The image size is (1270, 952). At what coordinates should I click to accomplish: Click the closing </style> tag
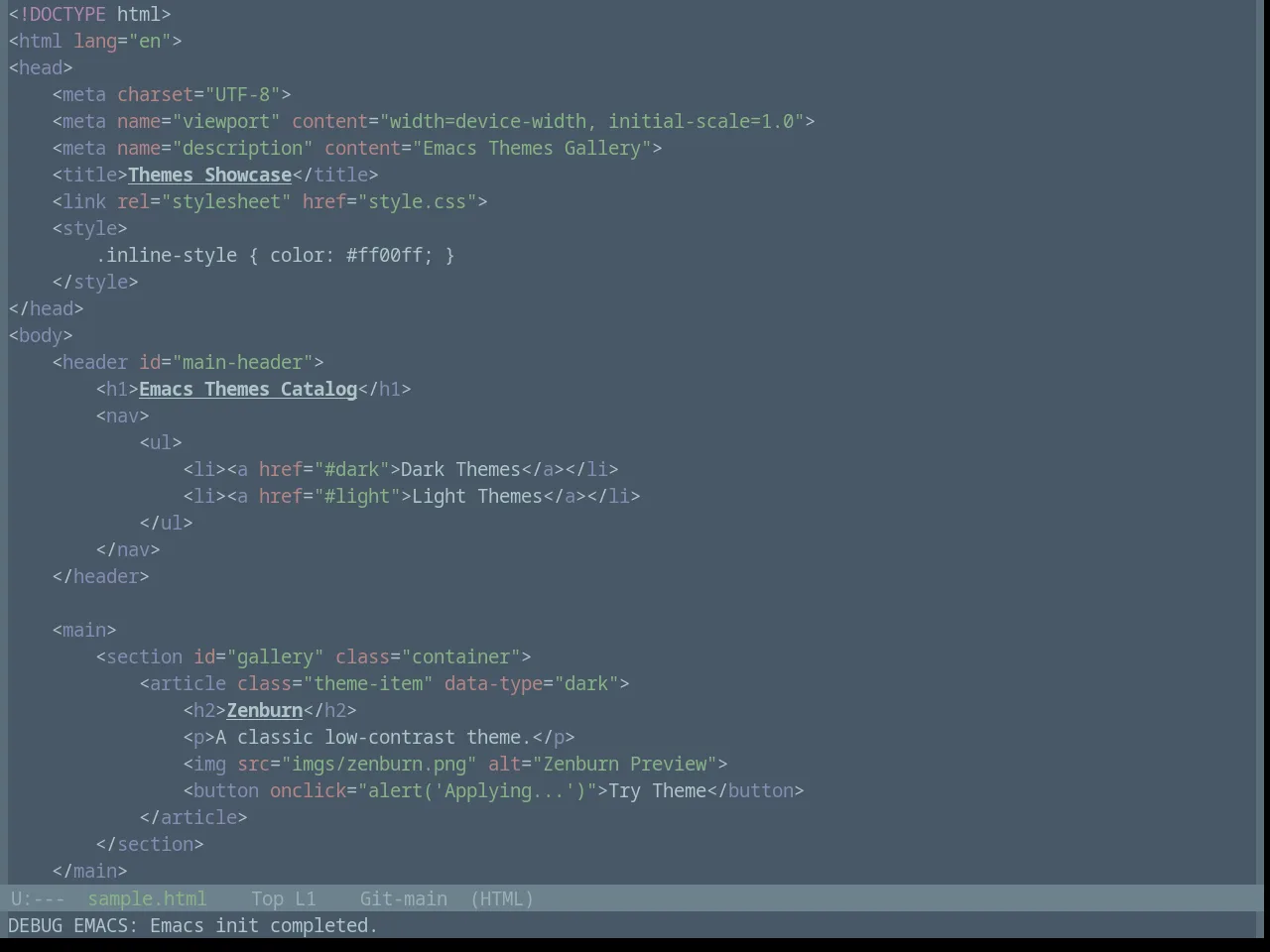tap(95, 282)
